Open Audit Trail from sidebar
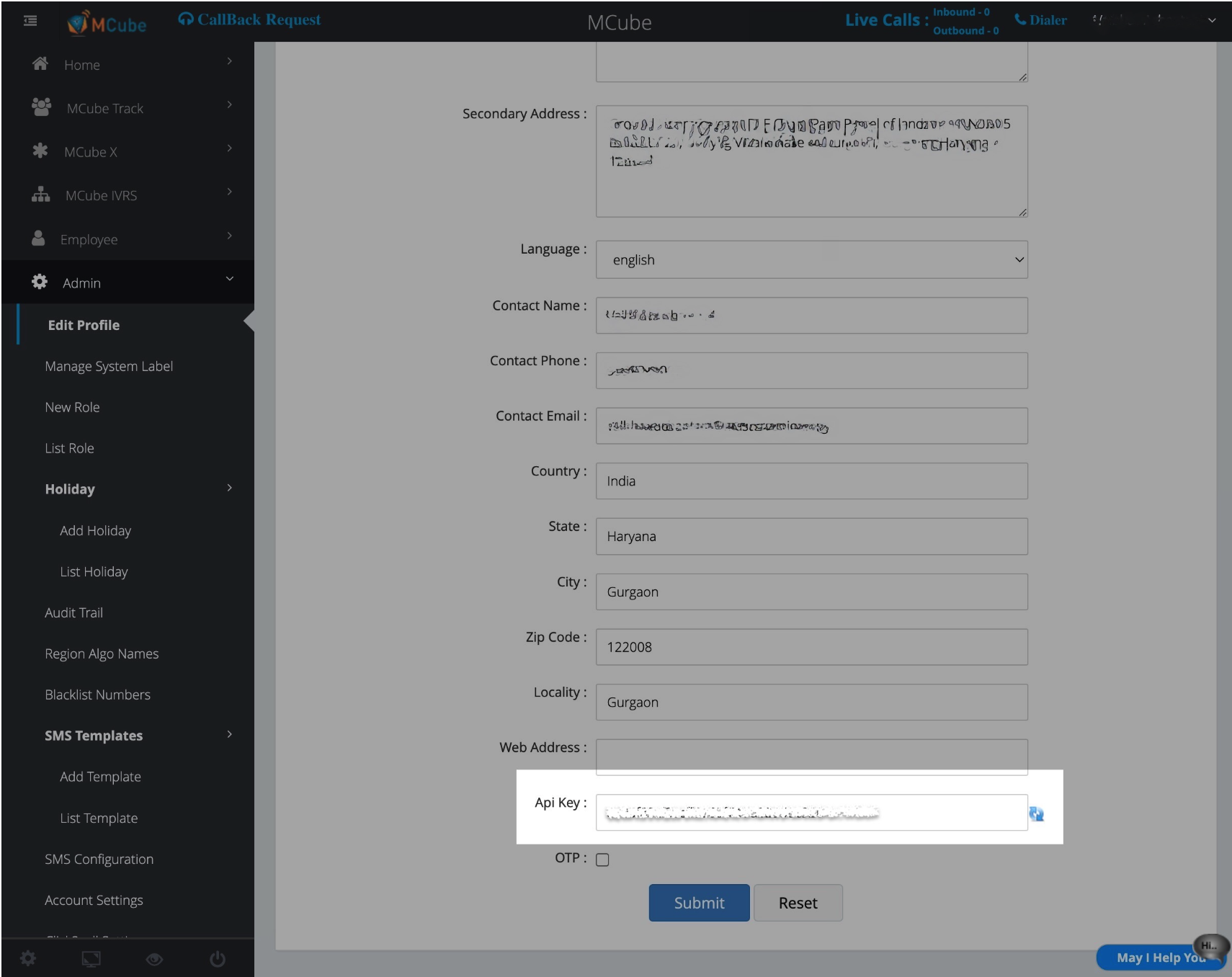 click(73, 612)
